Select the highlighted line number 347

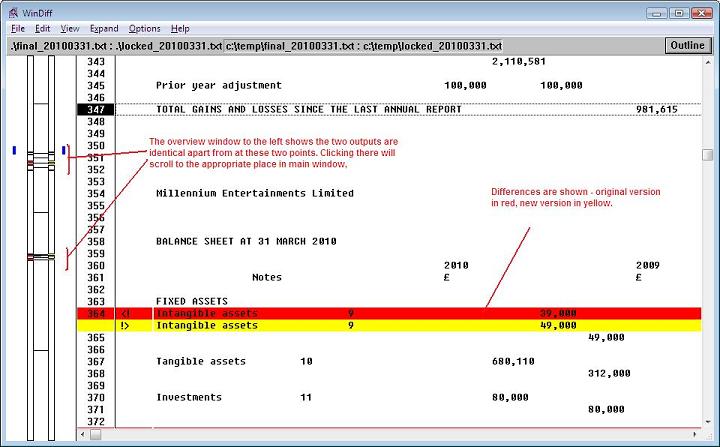point(96,109)
